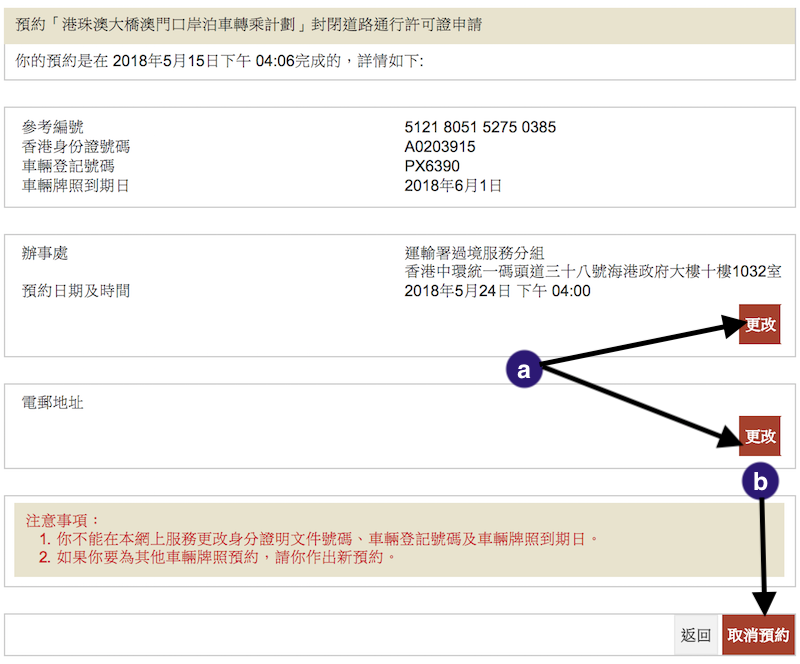Click the circle marker labeled a

[523, 368]
